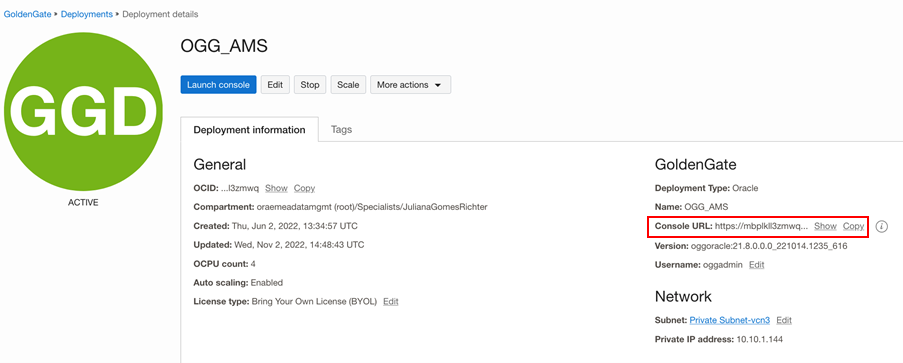903x363 pixels.
Task: Click the General section heading
Action: click(219, 165)
